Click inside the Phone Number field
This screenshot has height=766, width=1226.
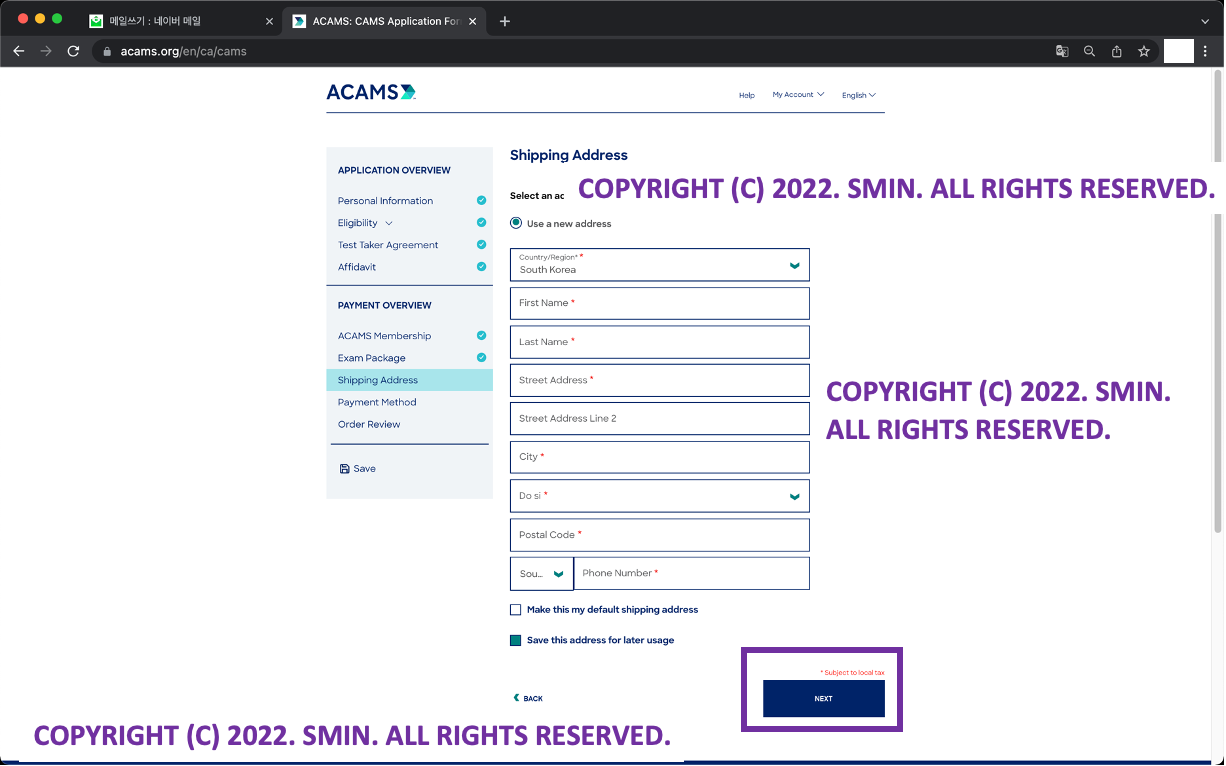(691, 574)
